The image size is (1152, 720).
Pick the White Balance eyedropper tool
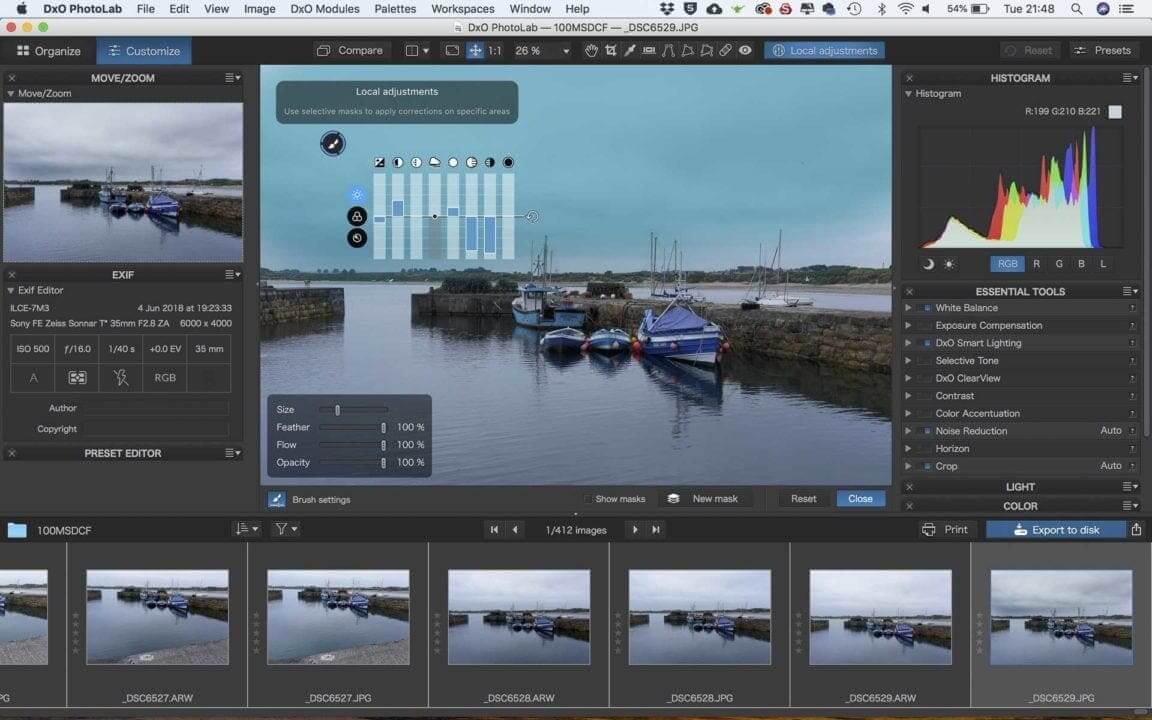click(630, 51)
